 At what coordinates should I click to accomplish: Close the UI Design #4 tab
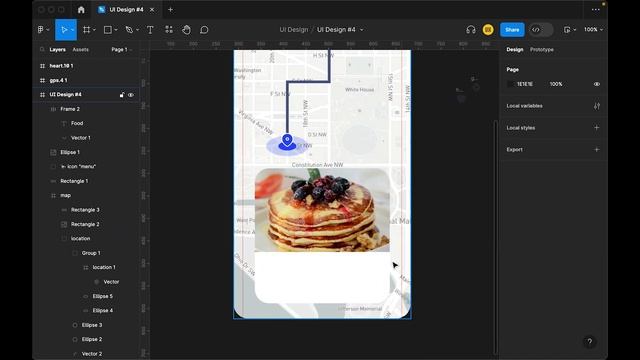(152, 9)
